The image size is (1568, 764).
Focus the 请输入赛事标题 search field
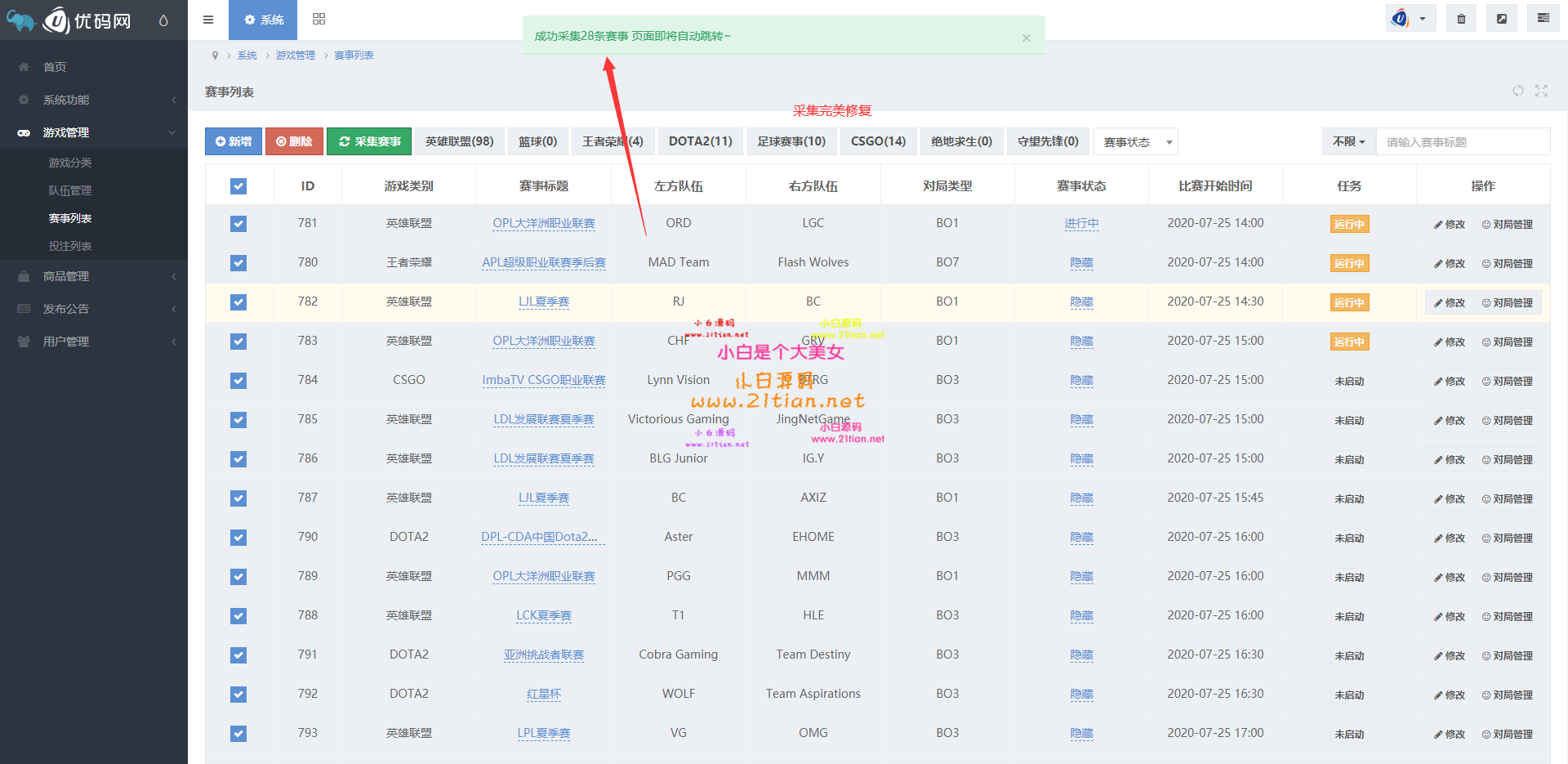[x=1462, y=142]
